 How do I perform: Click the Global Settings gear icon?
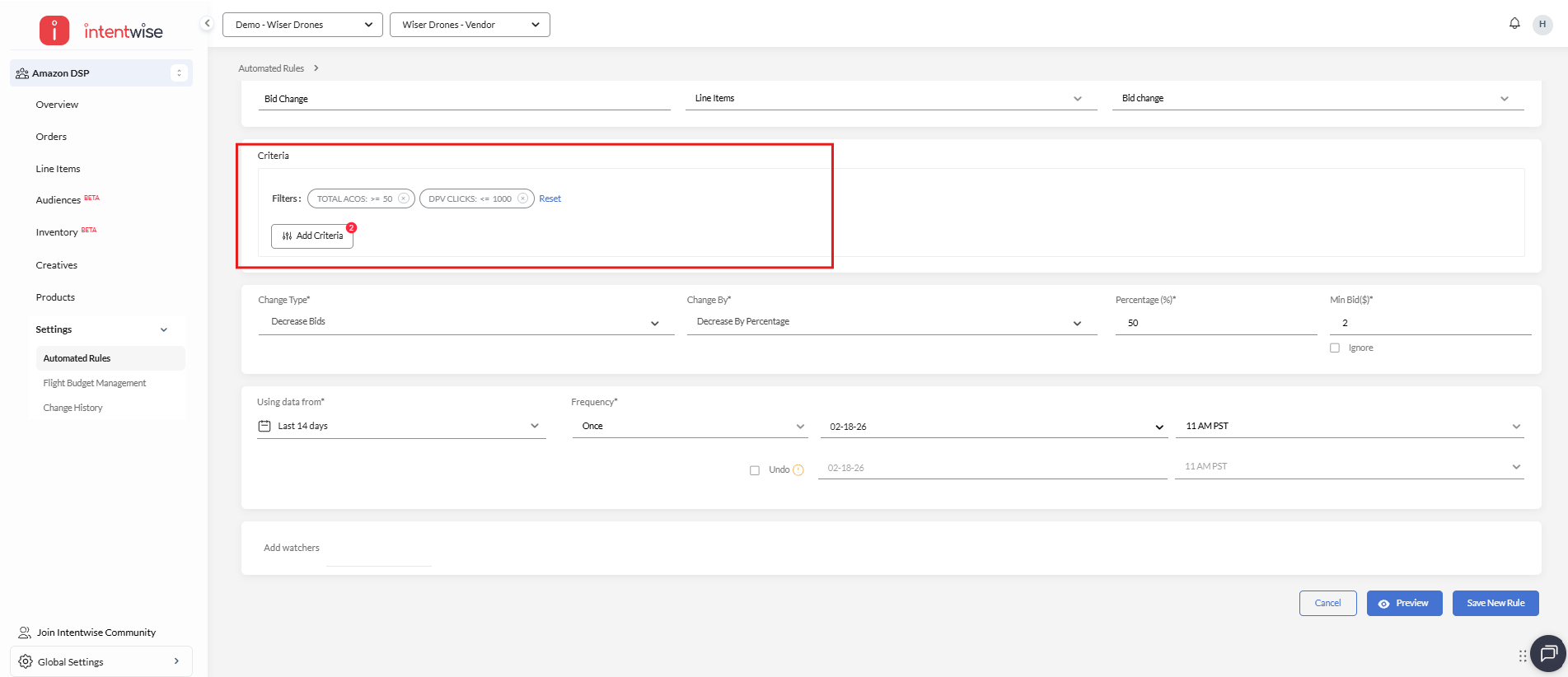point(26,661)
